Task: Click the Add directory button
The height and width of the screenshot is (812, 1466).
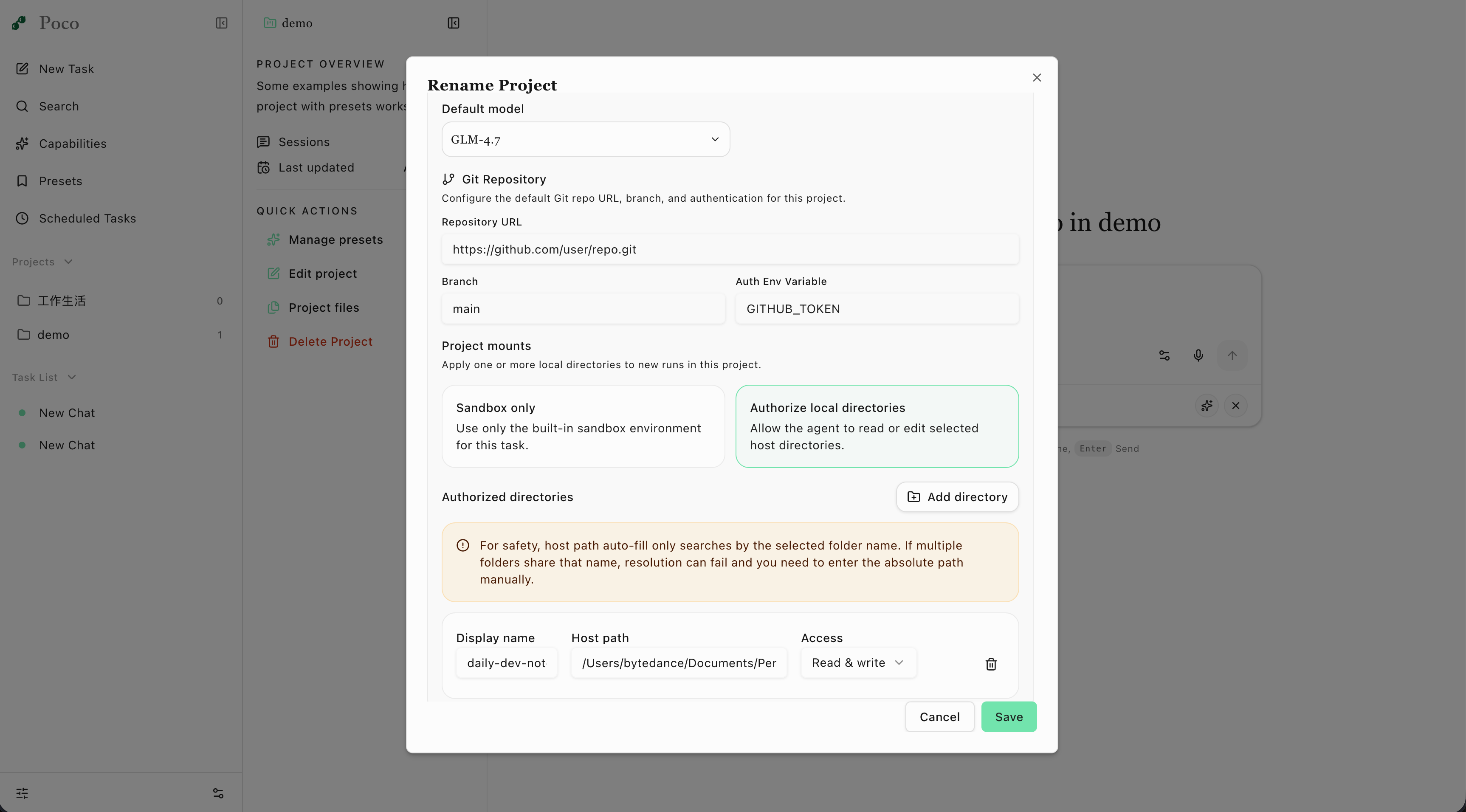Action: (957, 497)
